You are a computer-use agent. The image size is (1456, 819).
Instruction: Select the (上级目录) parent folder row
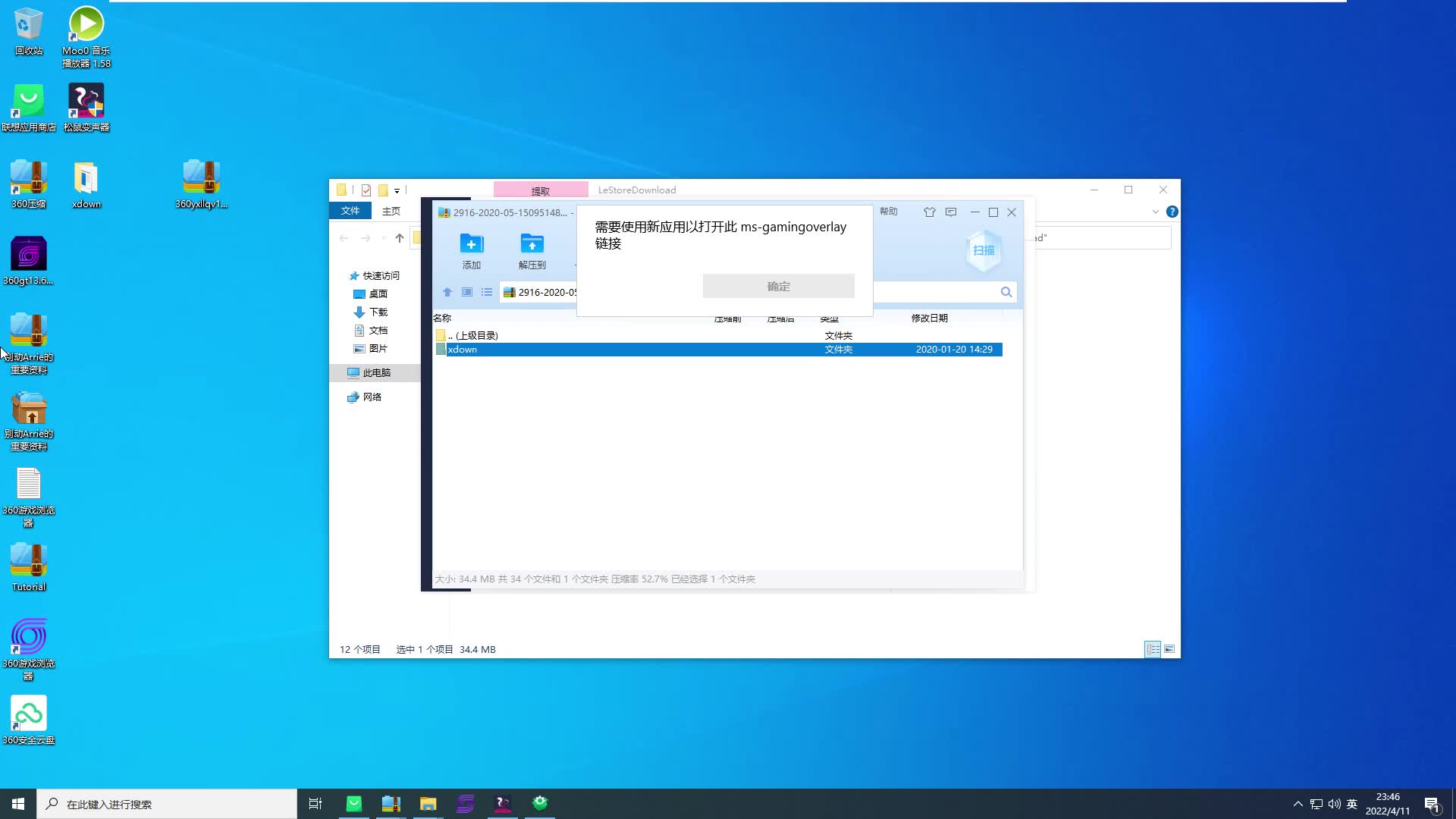point(476,335)
